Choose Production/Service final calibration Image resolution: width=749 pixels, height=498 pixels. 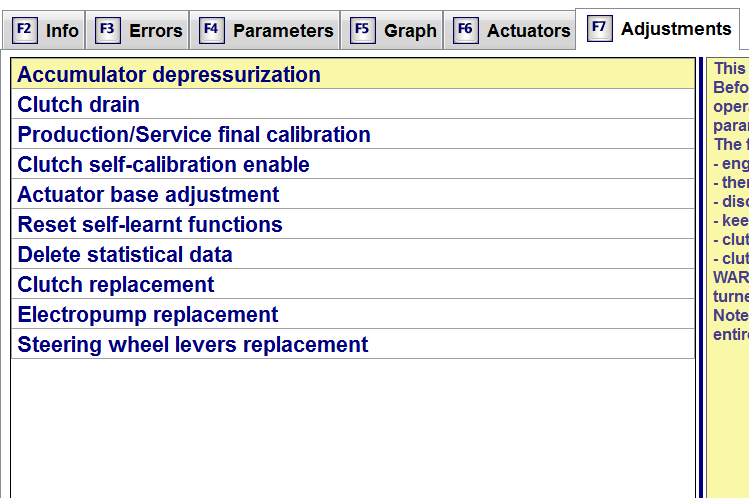(x=353, y=134)
